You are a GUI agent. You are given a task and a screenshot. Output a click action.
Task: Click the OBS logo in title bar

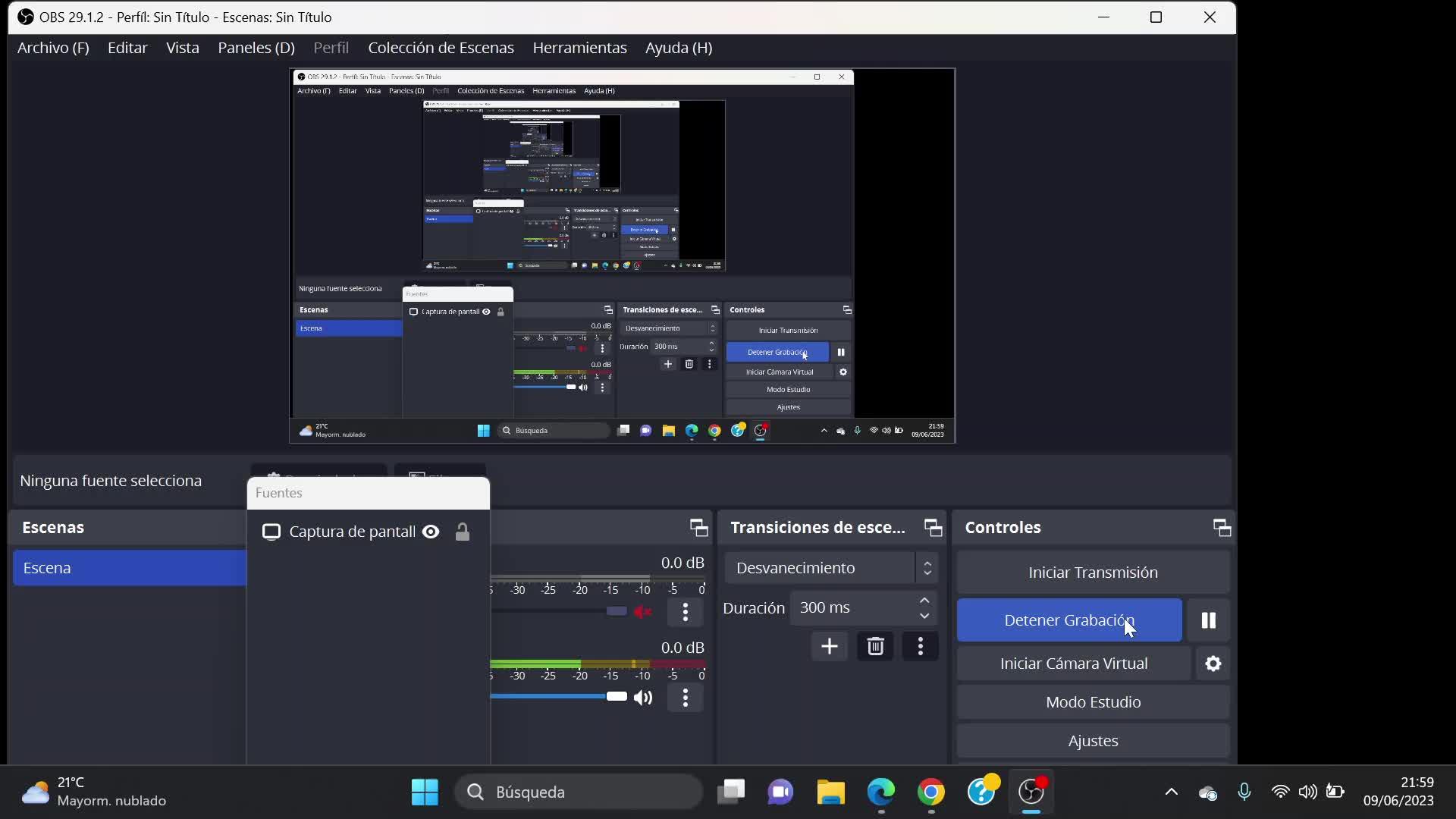point(26,17)
